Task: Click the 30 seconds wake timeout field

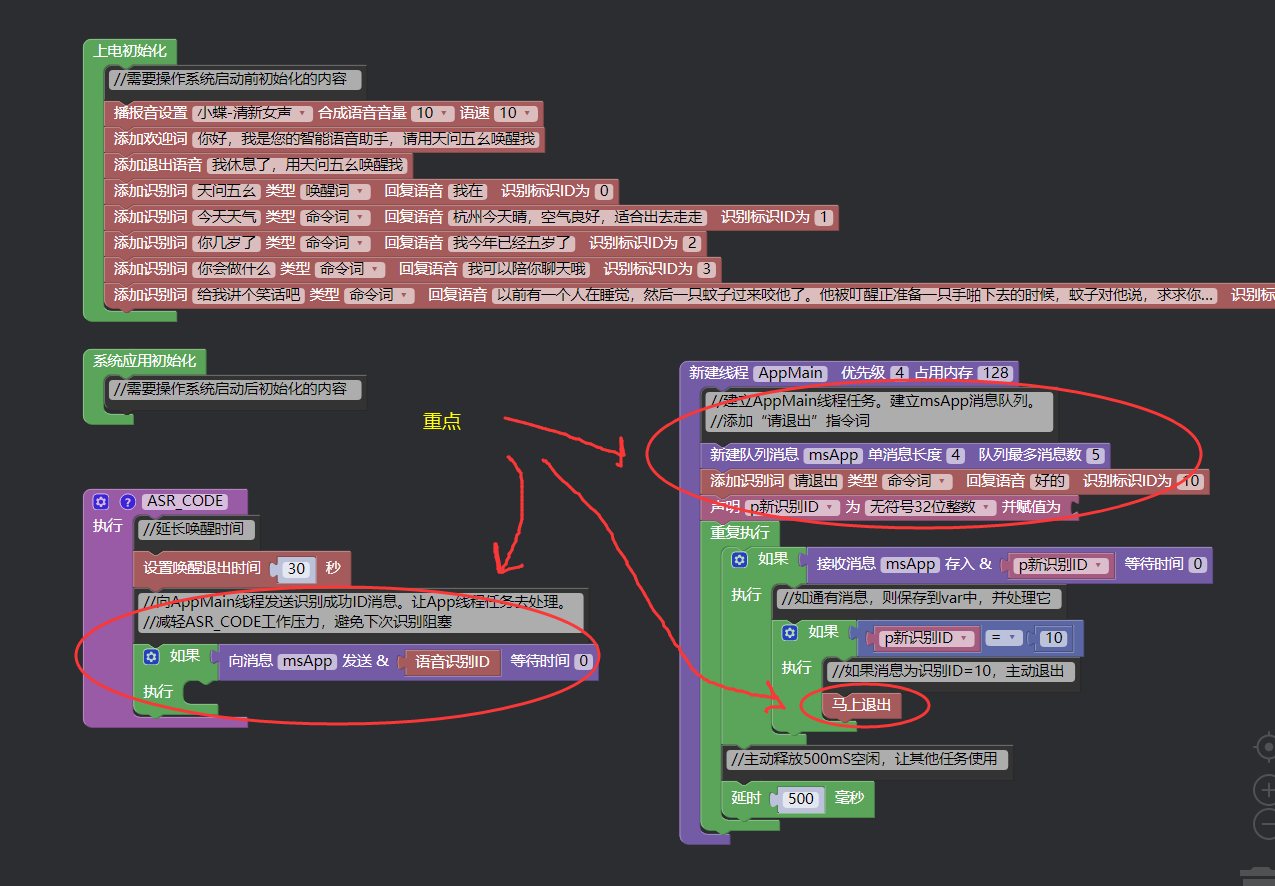Action: click(296, 568)
